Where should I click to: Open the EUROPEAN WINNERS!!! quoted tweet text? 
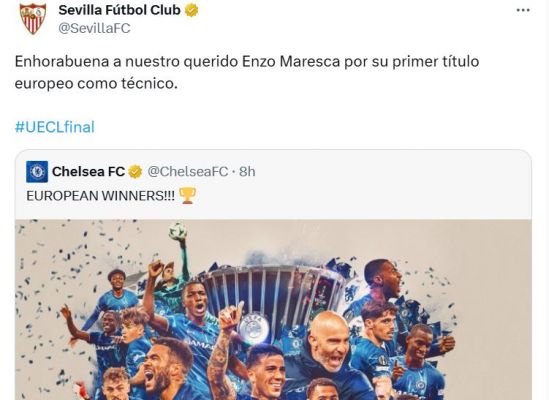[x=100, y=196]
